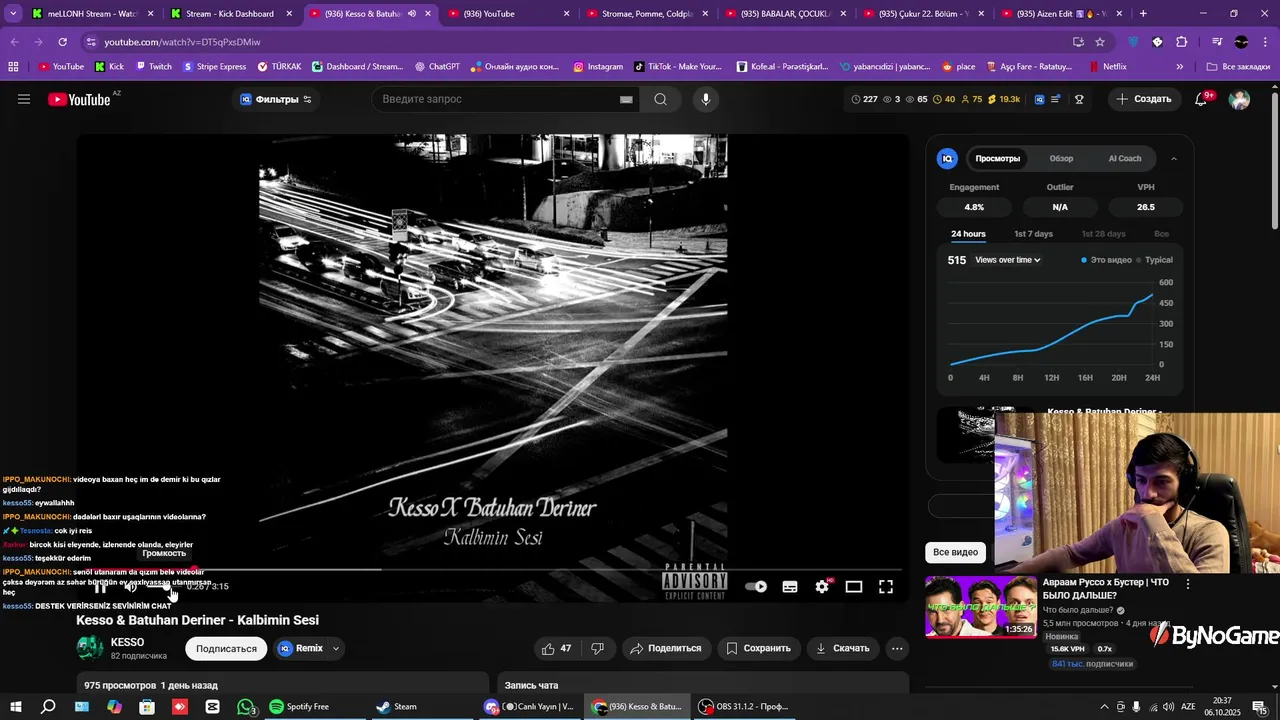1280x720 pixels.
Task: Click Скачать download button
Action: point(842,648)
